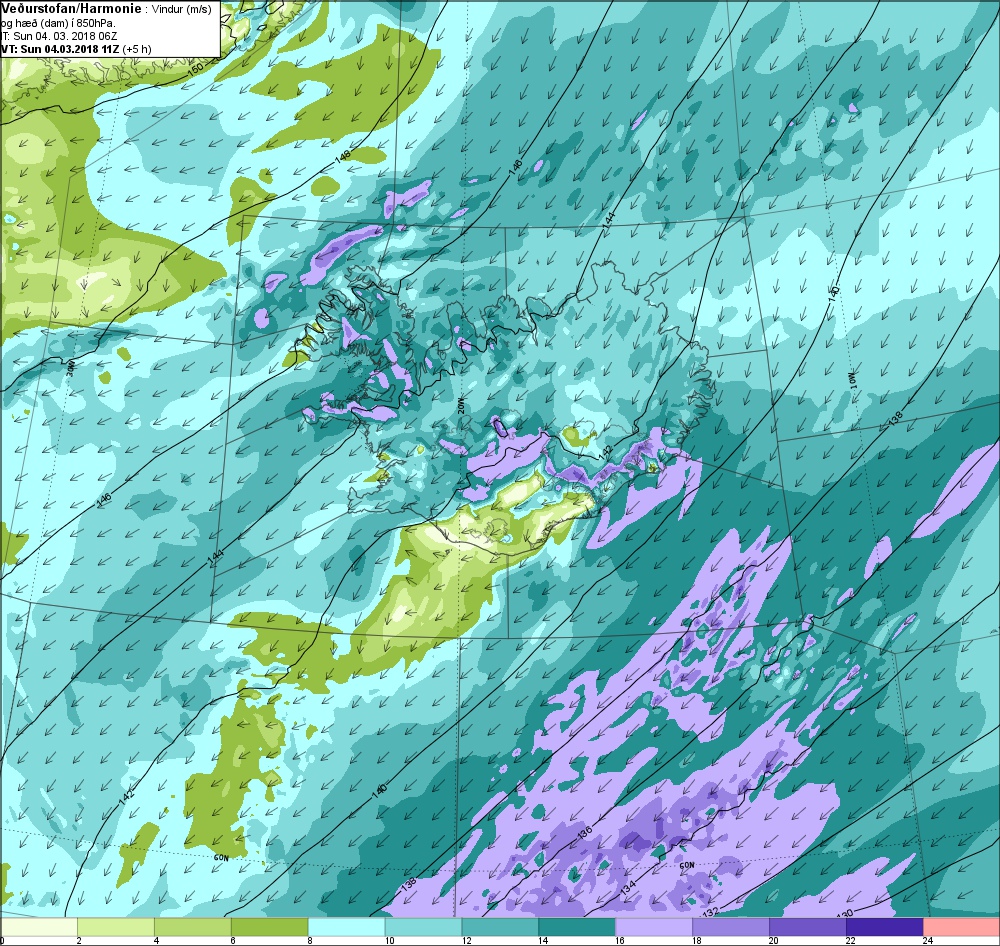Image resolution: width=1000 pixels, height=946 pixels.
Task: Click the 12–14 m/s medium teal legend swatch
Action: pos(500,927)
